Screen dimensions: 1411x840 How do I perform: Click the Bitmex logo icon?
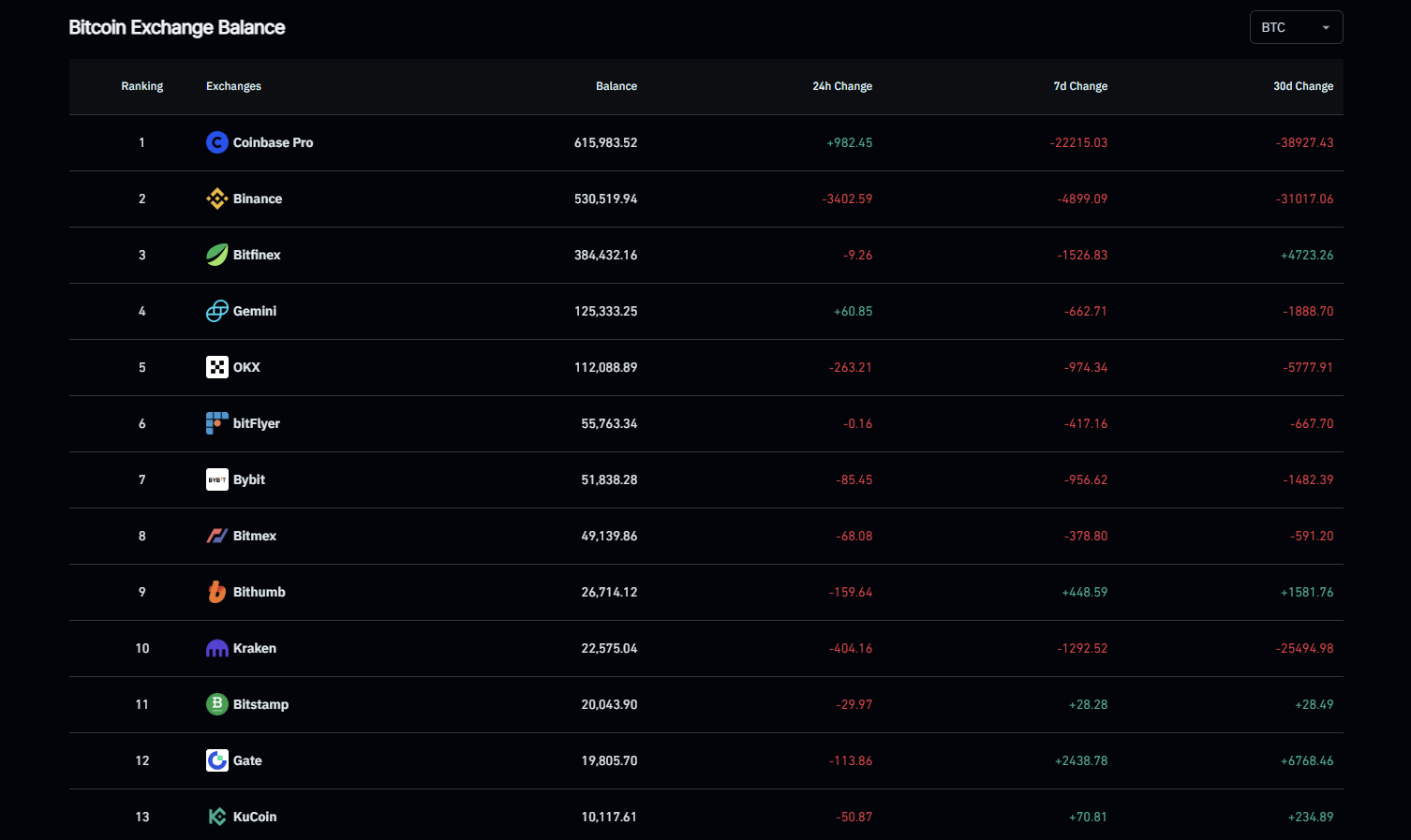point(217,536)
